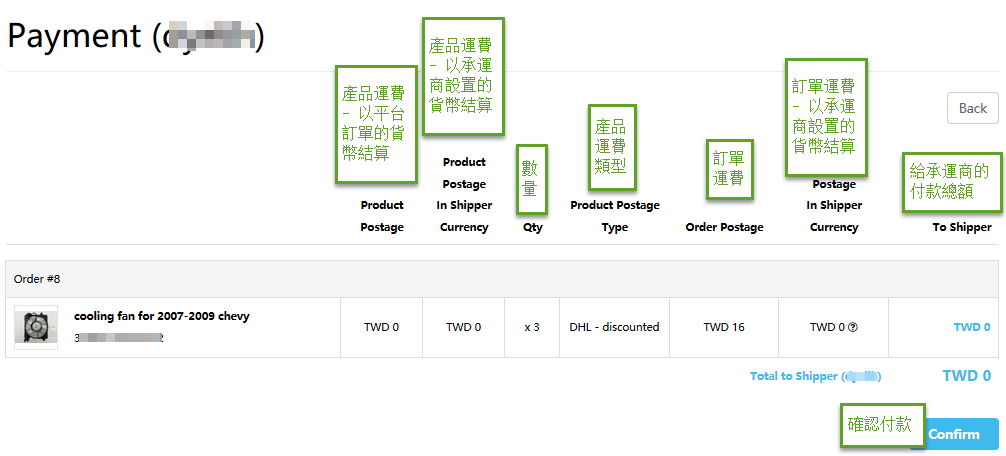Image resolution: width=1006 pixels, height=456 pixels.
Task: Open the cooling fan product thumbnail
Action: tap(36, 327)
